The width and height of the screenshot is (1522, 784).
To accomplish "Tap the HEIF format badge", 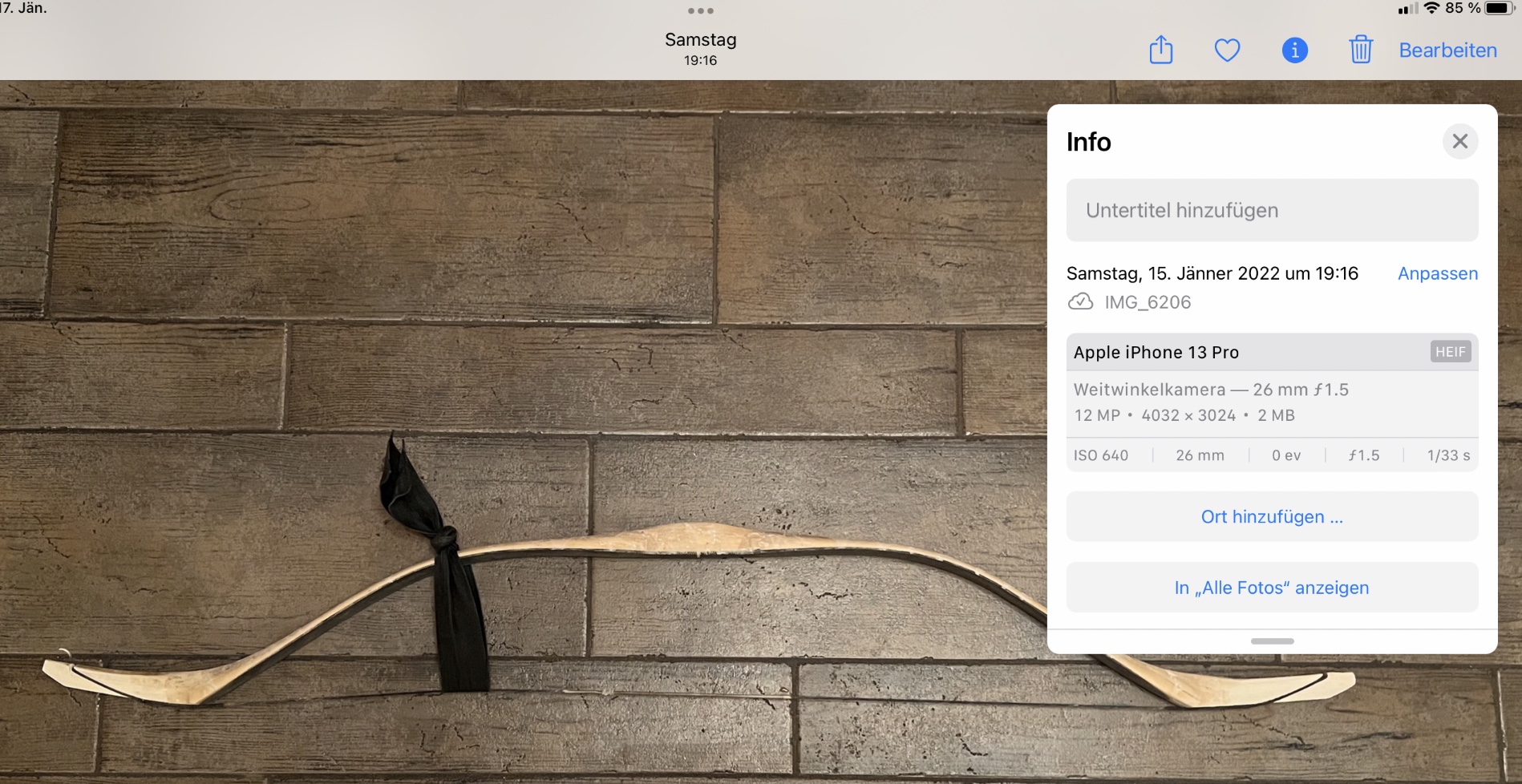I will pyautogui.click(x=1450, y=352).
